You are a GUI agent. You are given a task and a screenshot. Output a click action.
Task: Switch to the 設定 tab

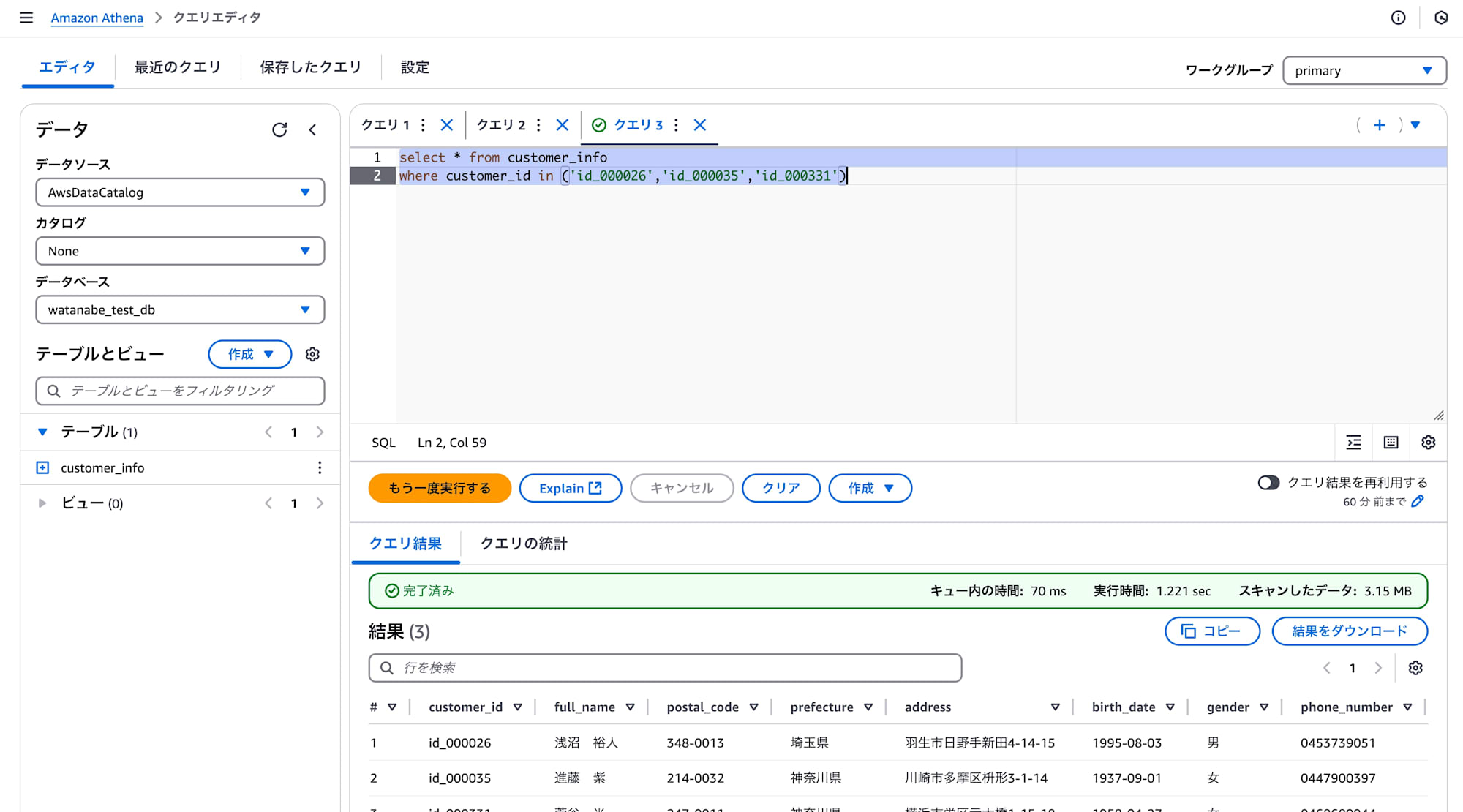point(415,67)
